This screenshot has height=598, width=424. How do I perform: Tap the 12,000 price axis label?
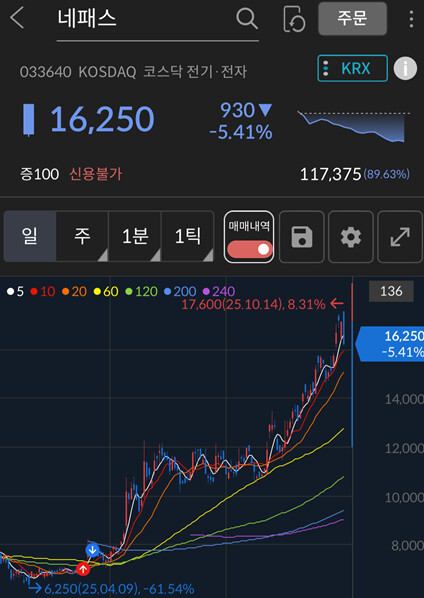(404, 448)
